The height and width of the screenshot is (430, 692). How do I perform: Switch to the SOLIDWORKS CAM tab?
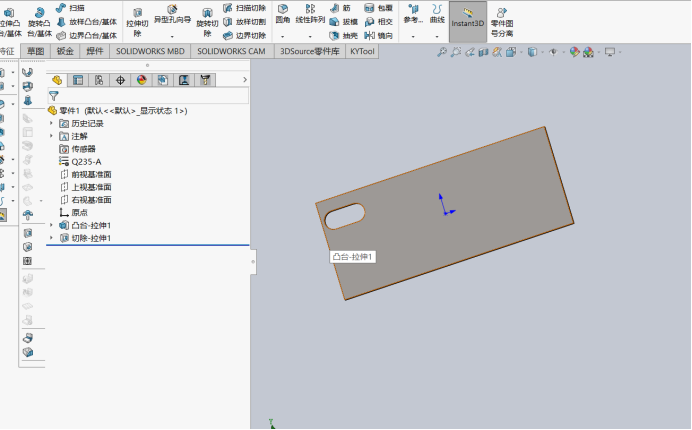coord(231,51)
